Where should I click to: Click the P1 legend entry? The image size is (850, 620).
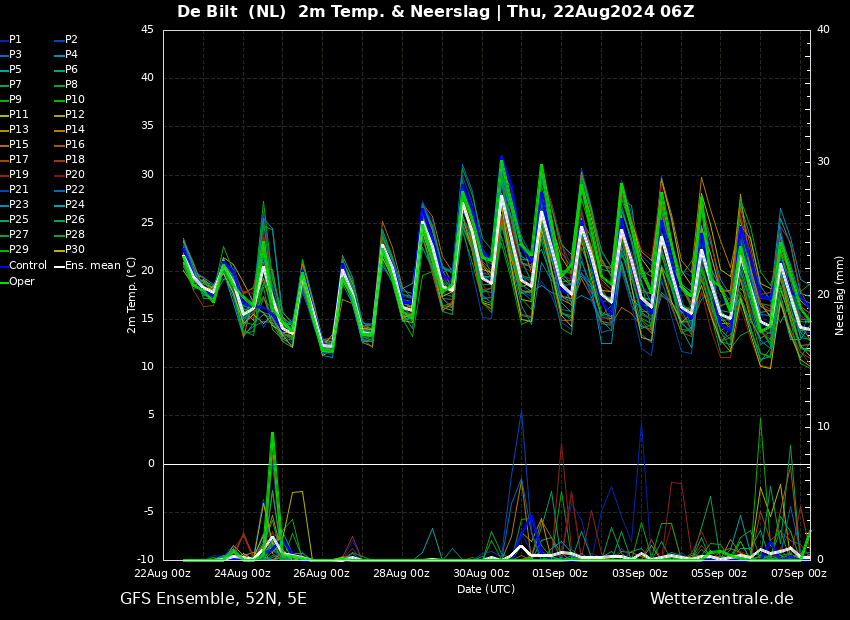coord(15,40)
